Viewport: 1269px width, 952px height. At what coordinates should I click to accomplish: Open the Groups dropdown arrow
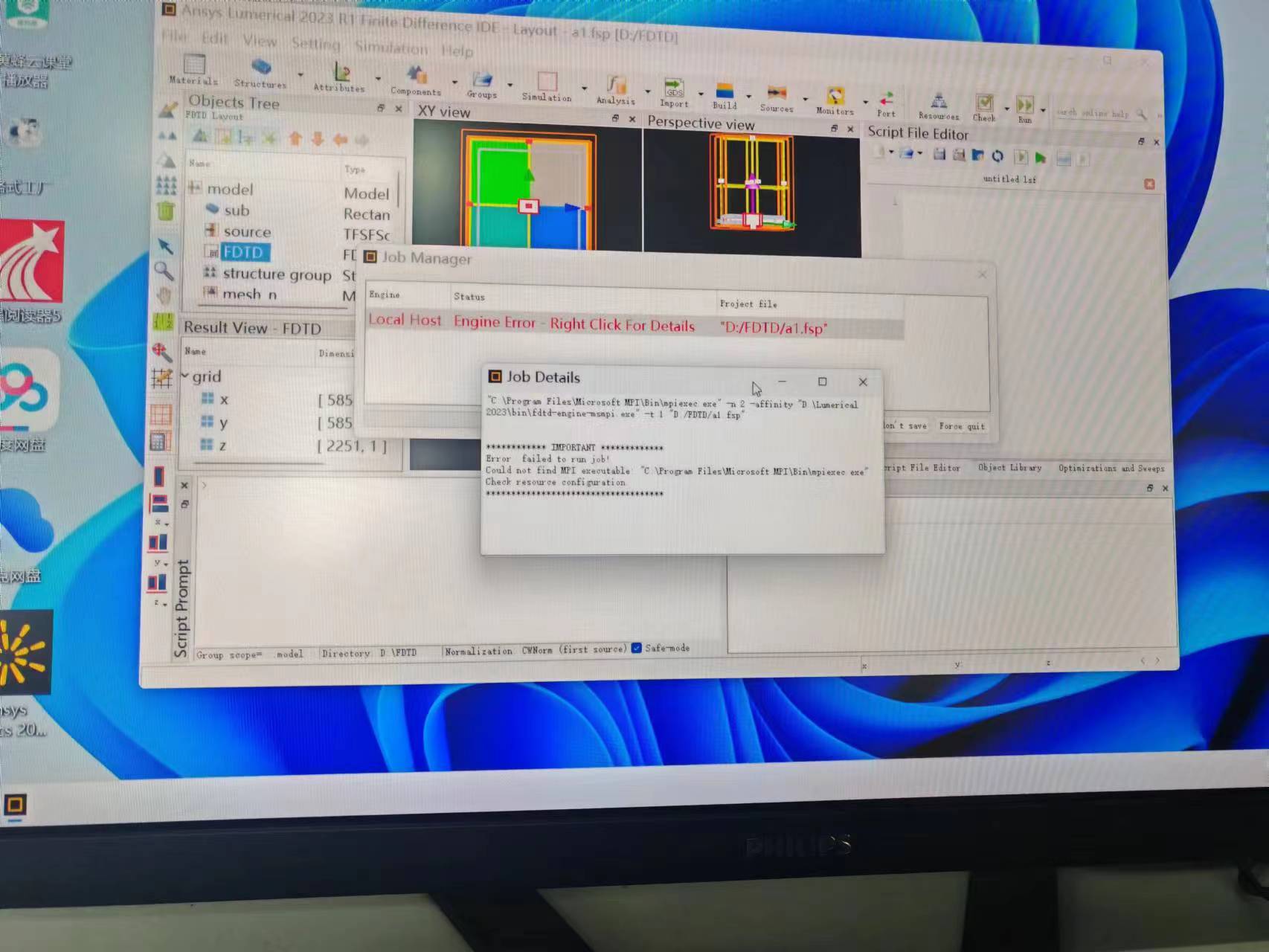pyautogui.click(x=510, y=85)
